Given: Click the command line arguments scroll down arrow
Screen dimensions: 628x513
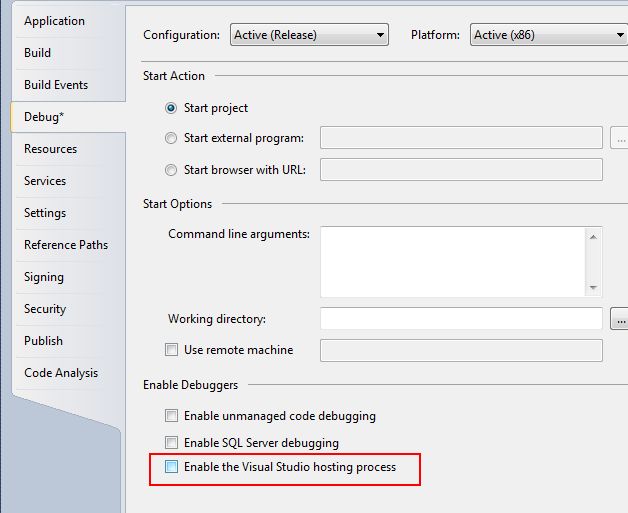Looking at the screenshot, I should (593, 288).
